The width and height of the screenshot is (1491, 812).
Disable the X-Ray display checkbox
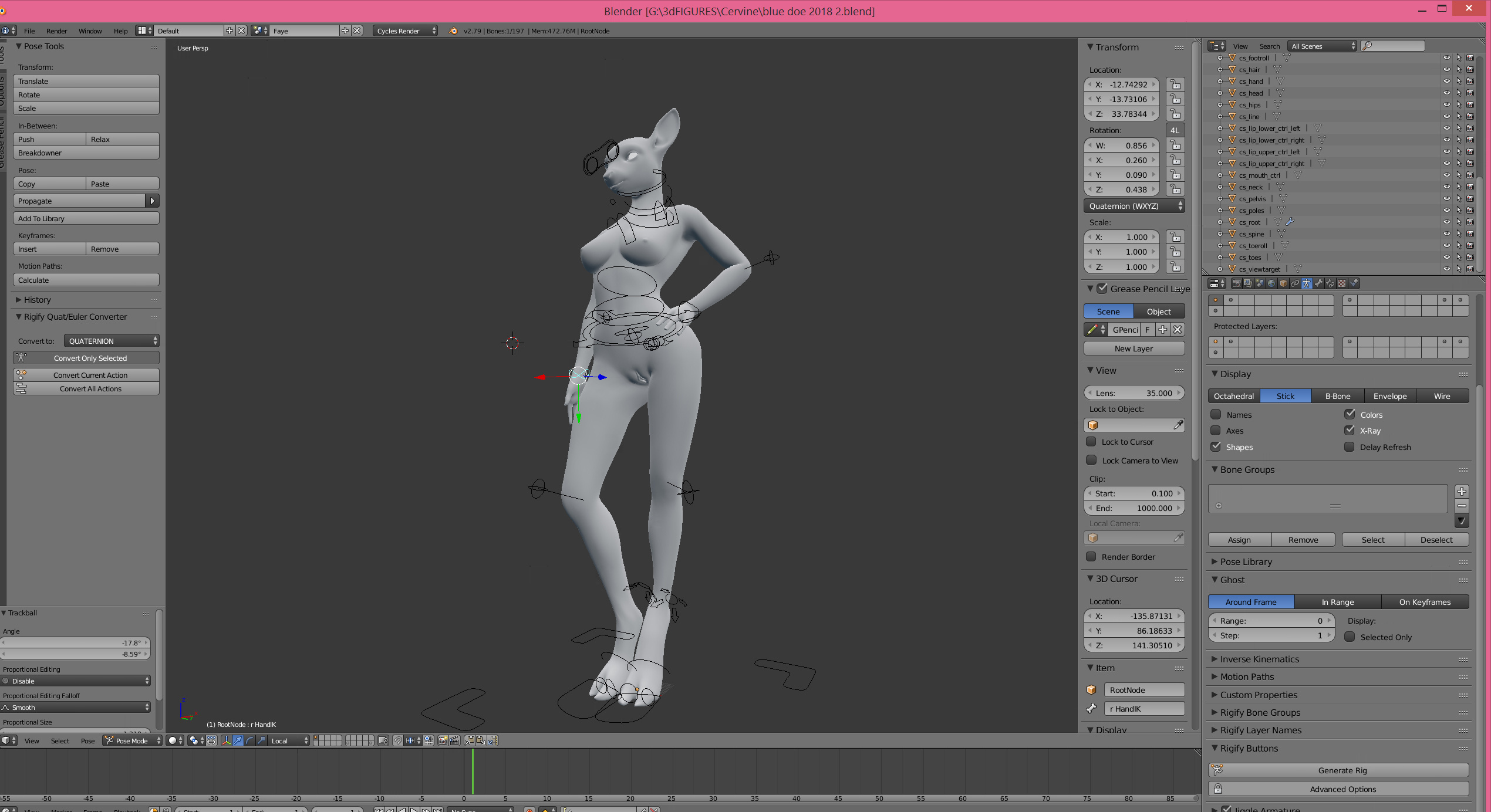pos(1350,430)
